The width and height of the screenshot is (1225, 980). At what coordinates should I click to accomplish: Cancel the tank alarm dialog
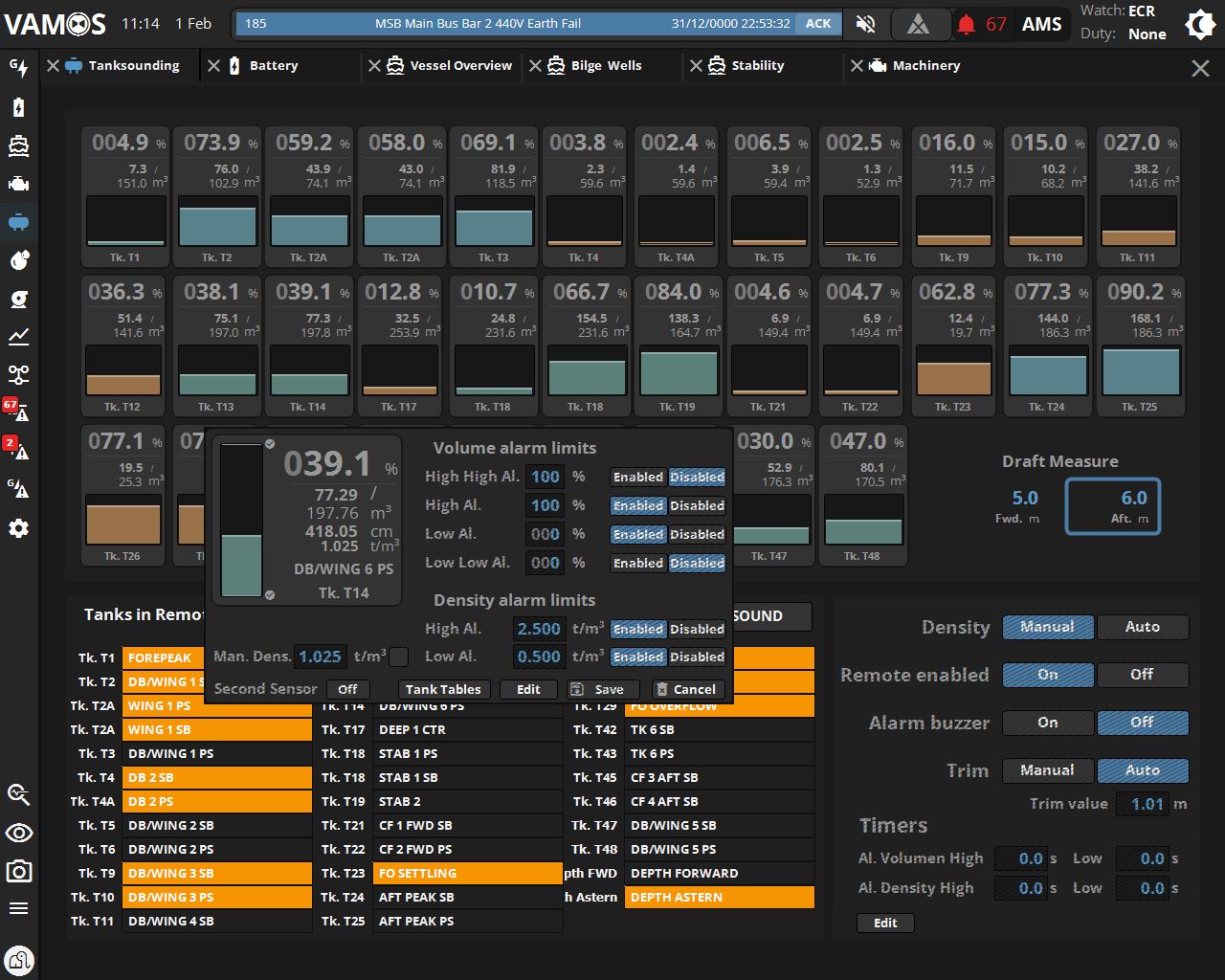(686, 689)
